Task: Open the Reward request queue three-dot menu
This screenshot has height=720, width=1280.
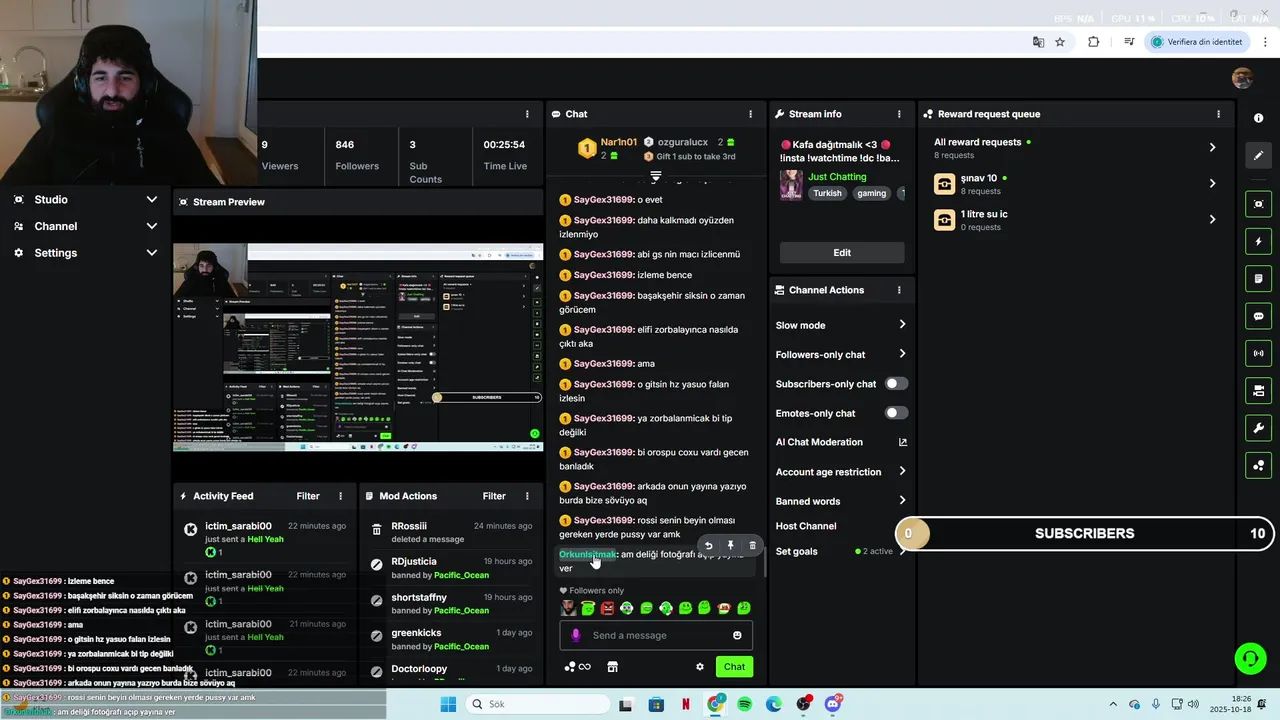Action: tap(1218, 114)
